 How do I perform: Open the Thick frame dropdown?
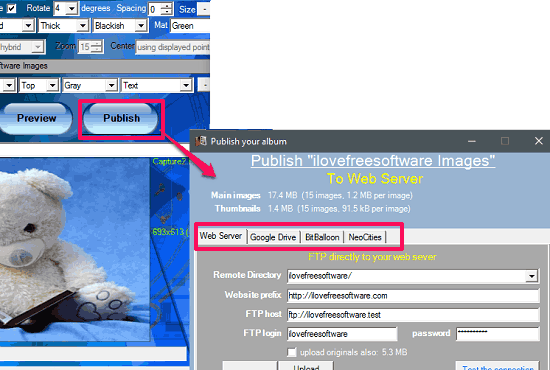[82, 26]
